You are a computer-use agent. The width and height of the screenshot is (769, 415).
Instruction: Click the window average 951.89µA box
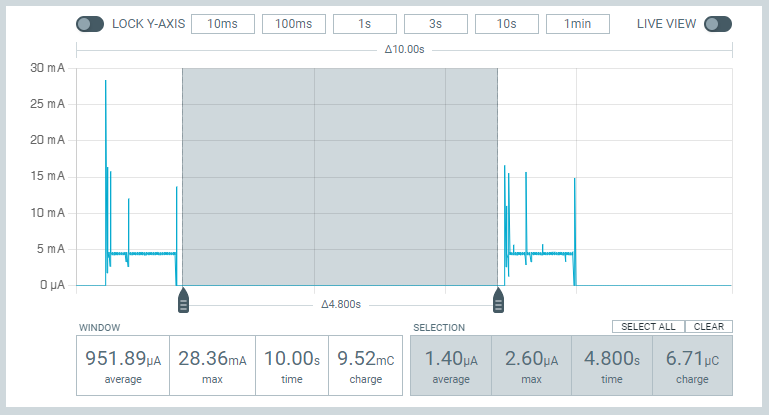click(x=123, y=365)
